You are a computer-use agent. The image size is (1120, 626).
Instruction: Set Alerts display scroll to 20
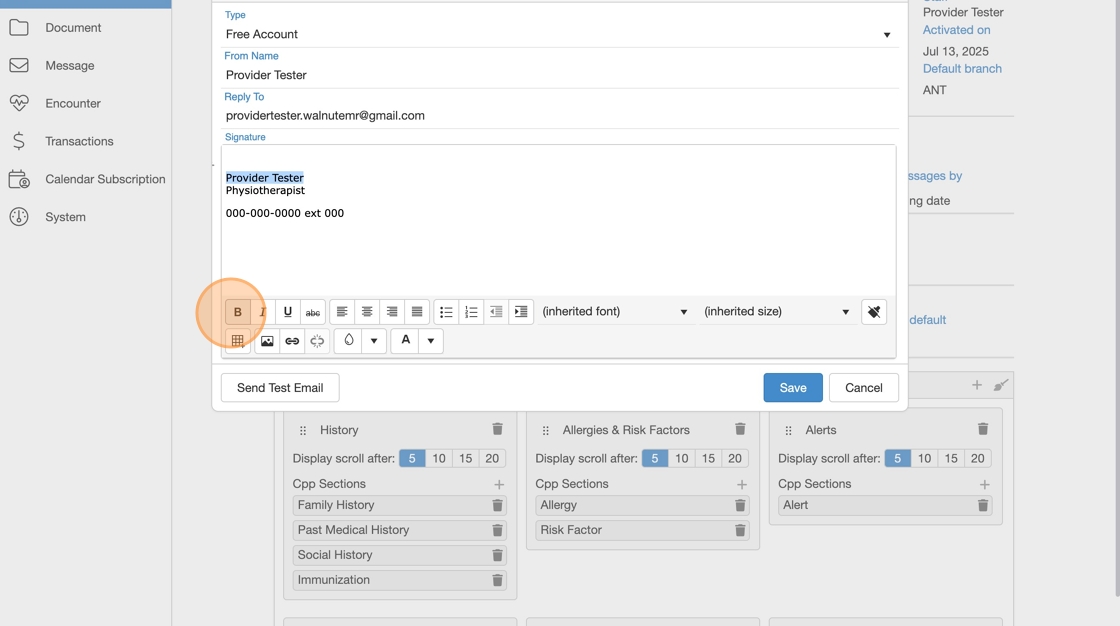point(977,458)
